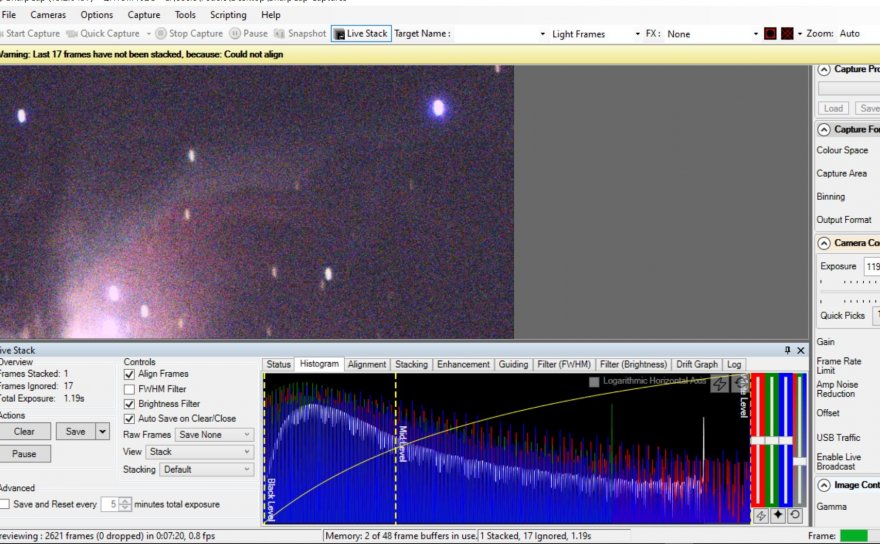The image size is (880, 544).
Task: Click the red crosshatch overlay icon
Action: pos(787,34)
